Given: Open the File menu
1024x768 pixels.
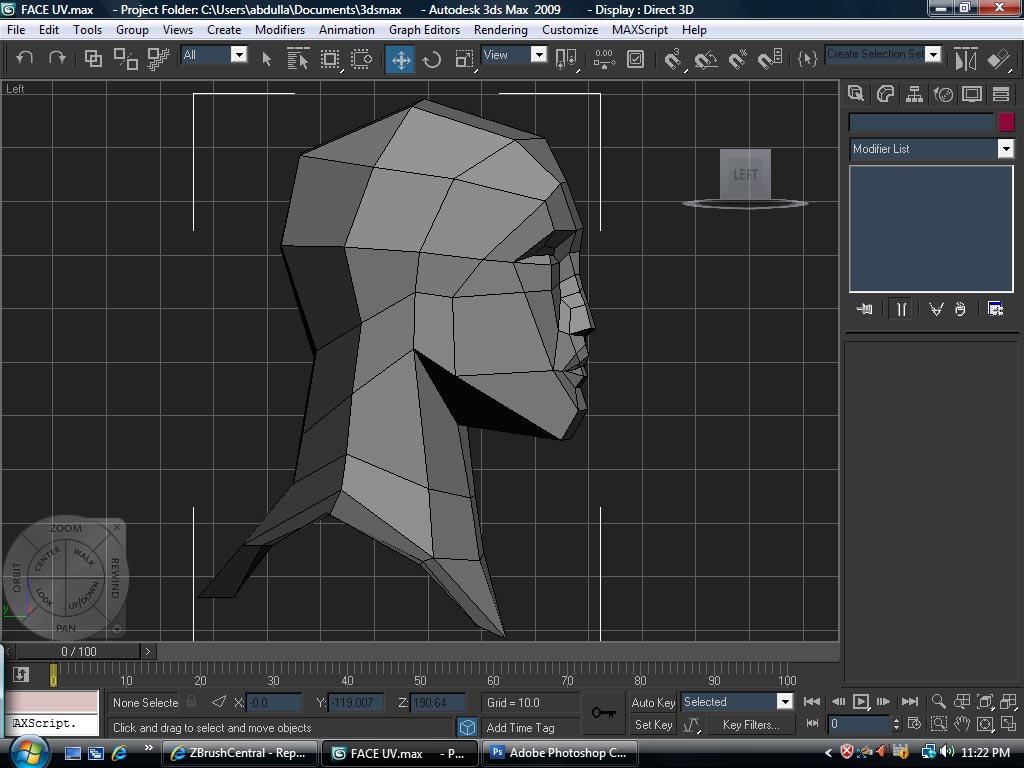Looking at the screenshot, I should click(16, 30).
